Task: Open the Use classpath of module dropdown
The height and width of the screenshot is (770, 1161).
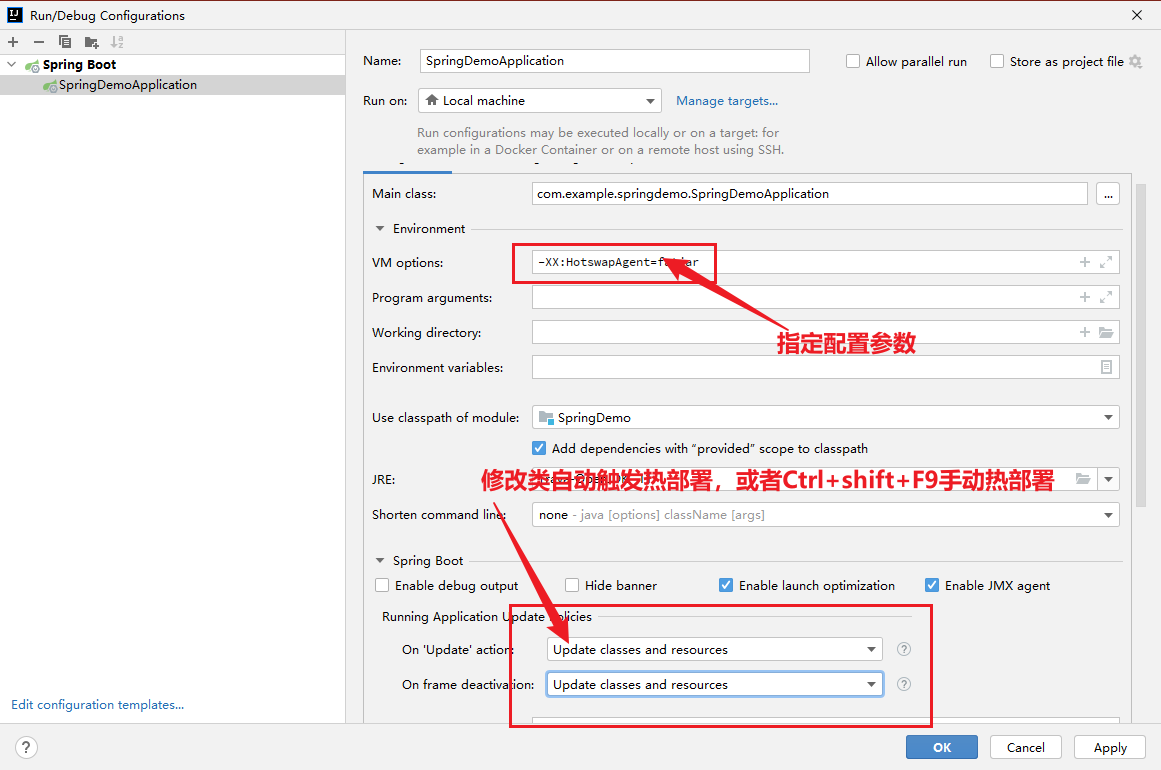Action: tap(826, 418)
